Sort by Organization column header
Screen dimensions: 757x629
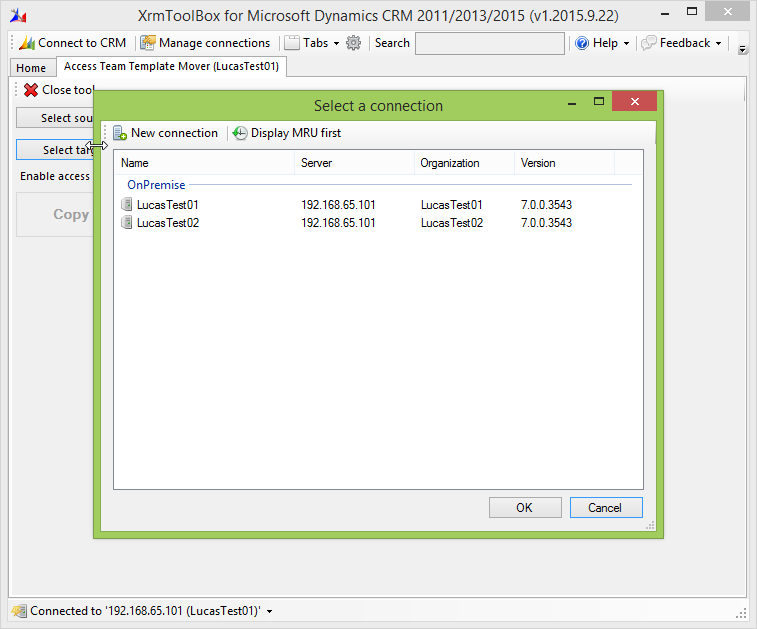(464, 163)
